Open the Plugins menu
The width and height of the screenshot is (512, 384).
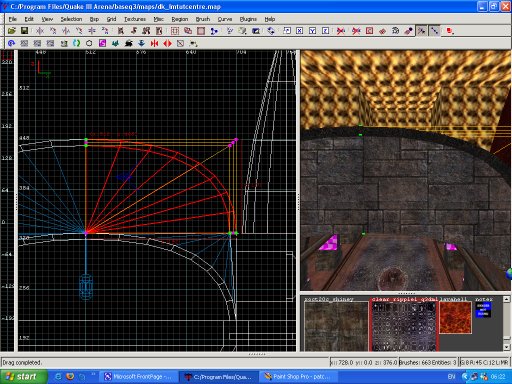248,19
